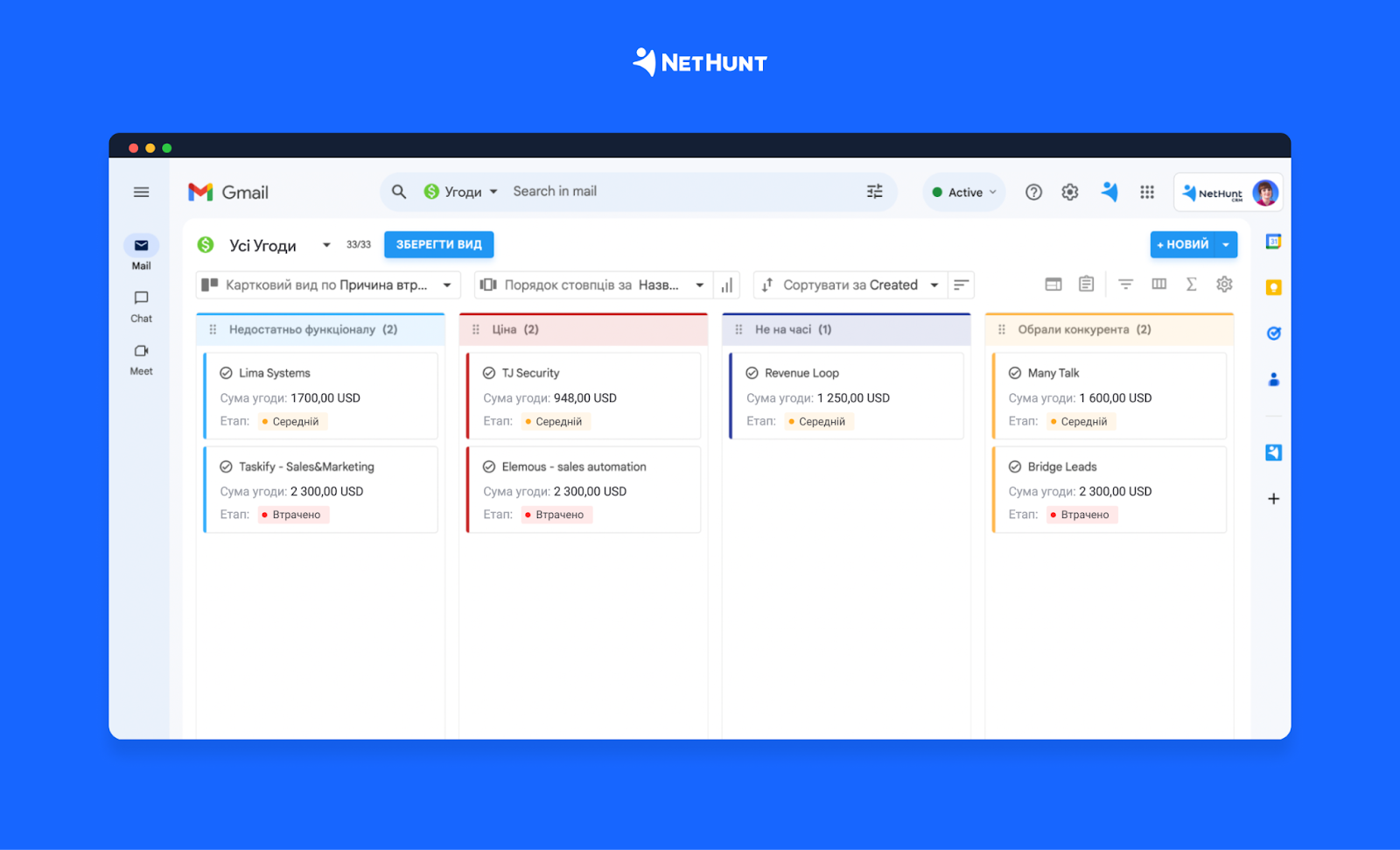Toggle check circle on Taskify - Sales&Marketing card
Image resolution: width=1400 pixels, height=850 pixels.
(226, 467)
